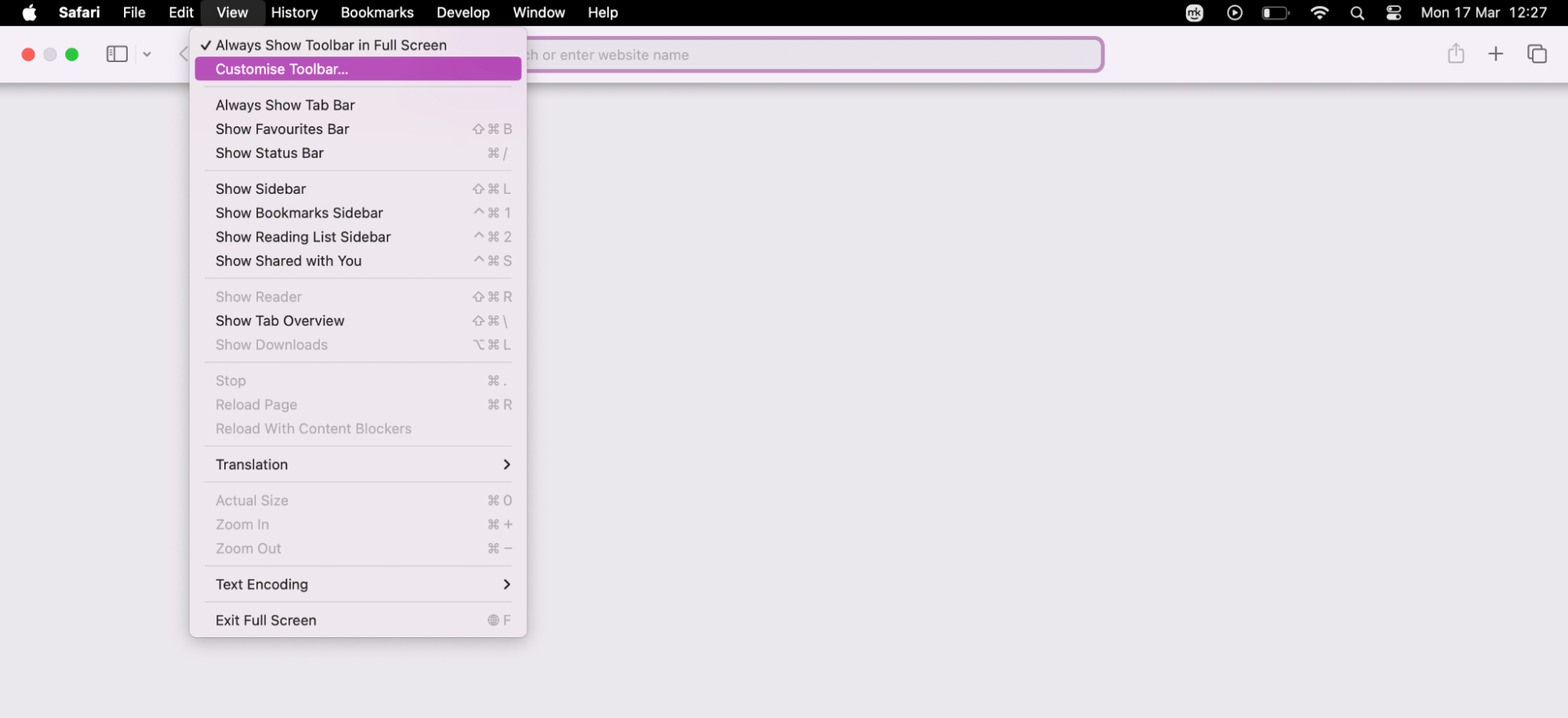Toggle Show Status Bar
The height and width of the screenshot is (718, 1568).
click(270, 153)
